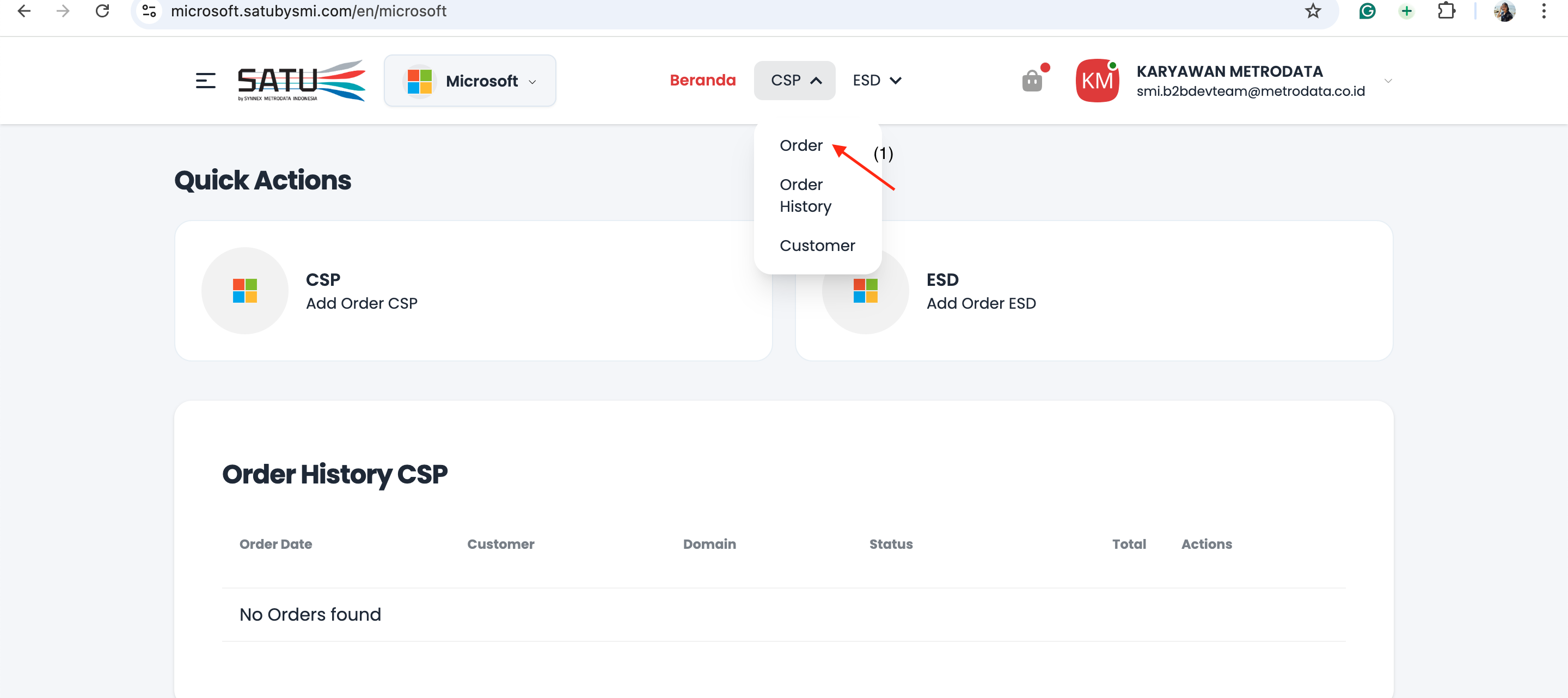Click the browser address bar URL
Image resolution: width=1568 pixels, height=698 pixels.
(x=309, y=11)
